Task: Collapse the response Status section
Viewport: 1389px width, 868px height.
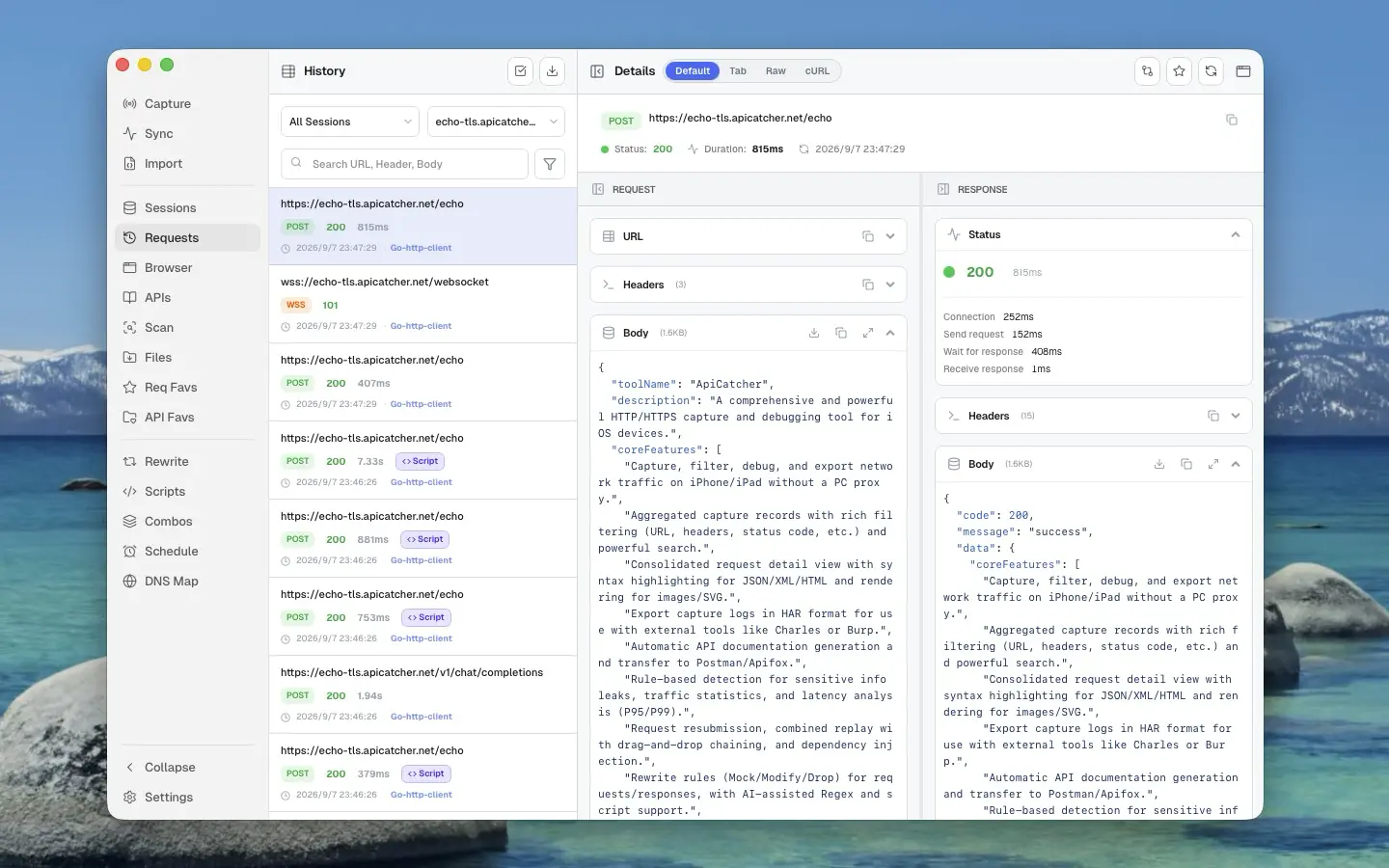Action: pos(1236,234)
